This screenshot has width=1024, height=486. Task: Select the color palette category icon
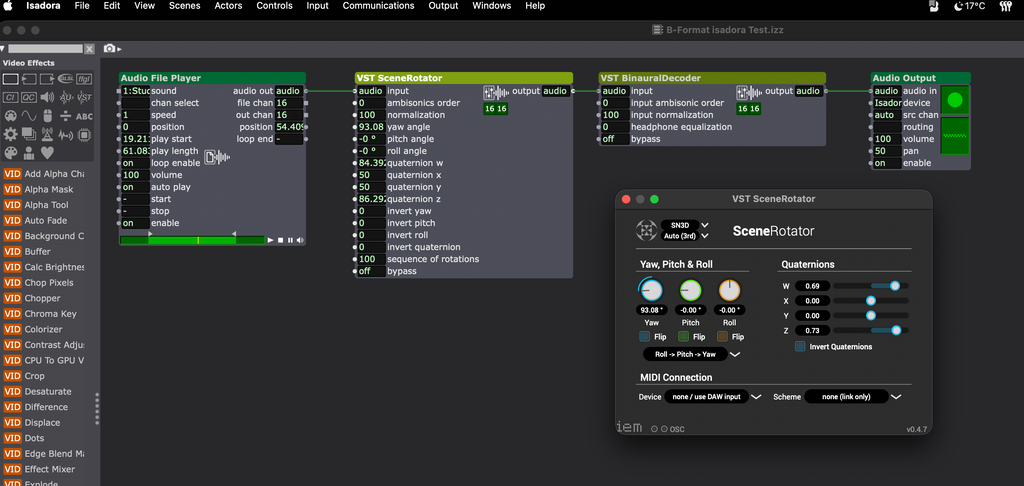10,153
